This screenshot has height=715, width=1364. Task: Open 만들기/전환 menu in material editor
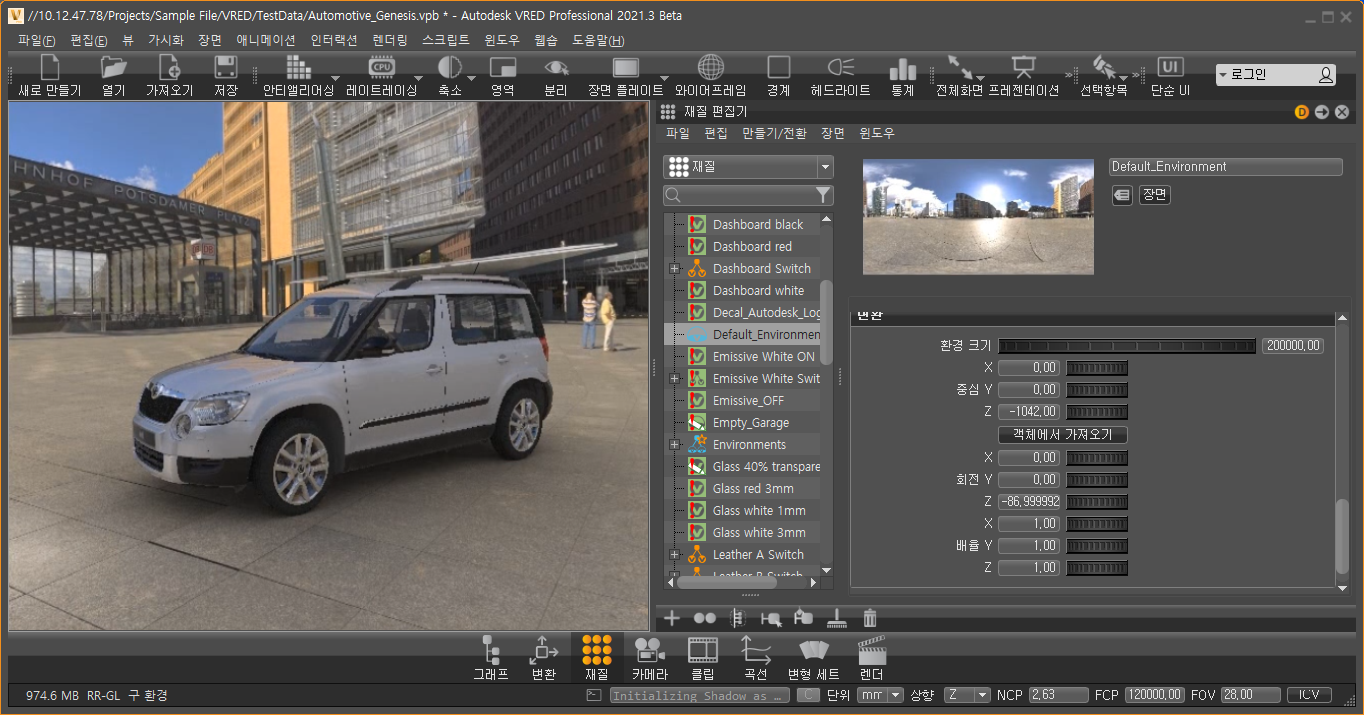point(774,133)
